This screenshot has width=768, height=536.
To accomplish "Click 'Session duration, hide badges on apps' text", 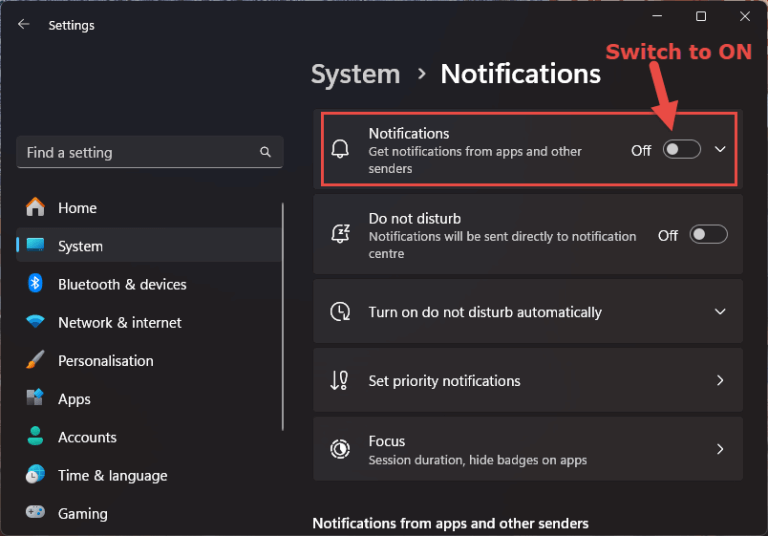I will (478, 460).
